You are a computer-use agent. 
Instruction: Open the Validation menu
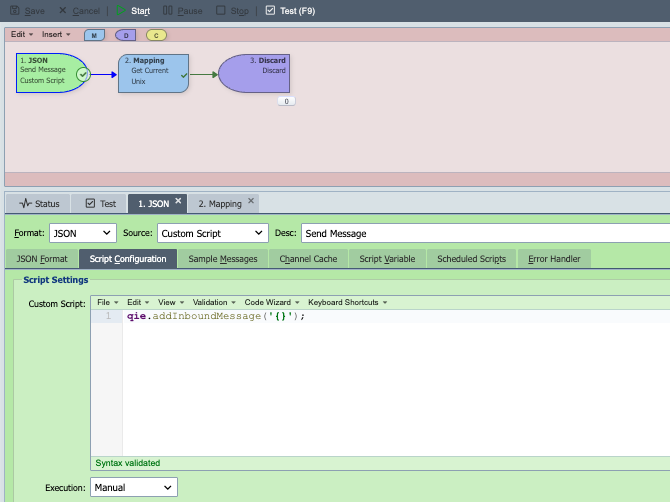click(x=214, y=302)
